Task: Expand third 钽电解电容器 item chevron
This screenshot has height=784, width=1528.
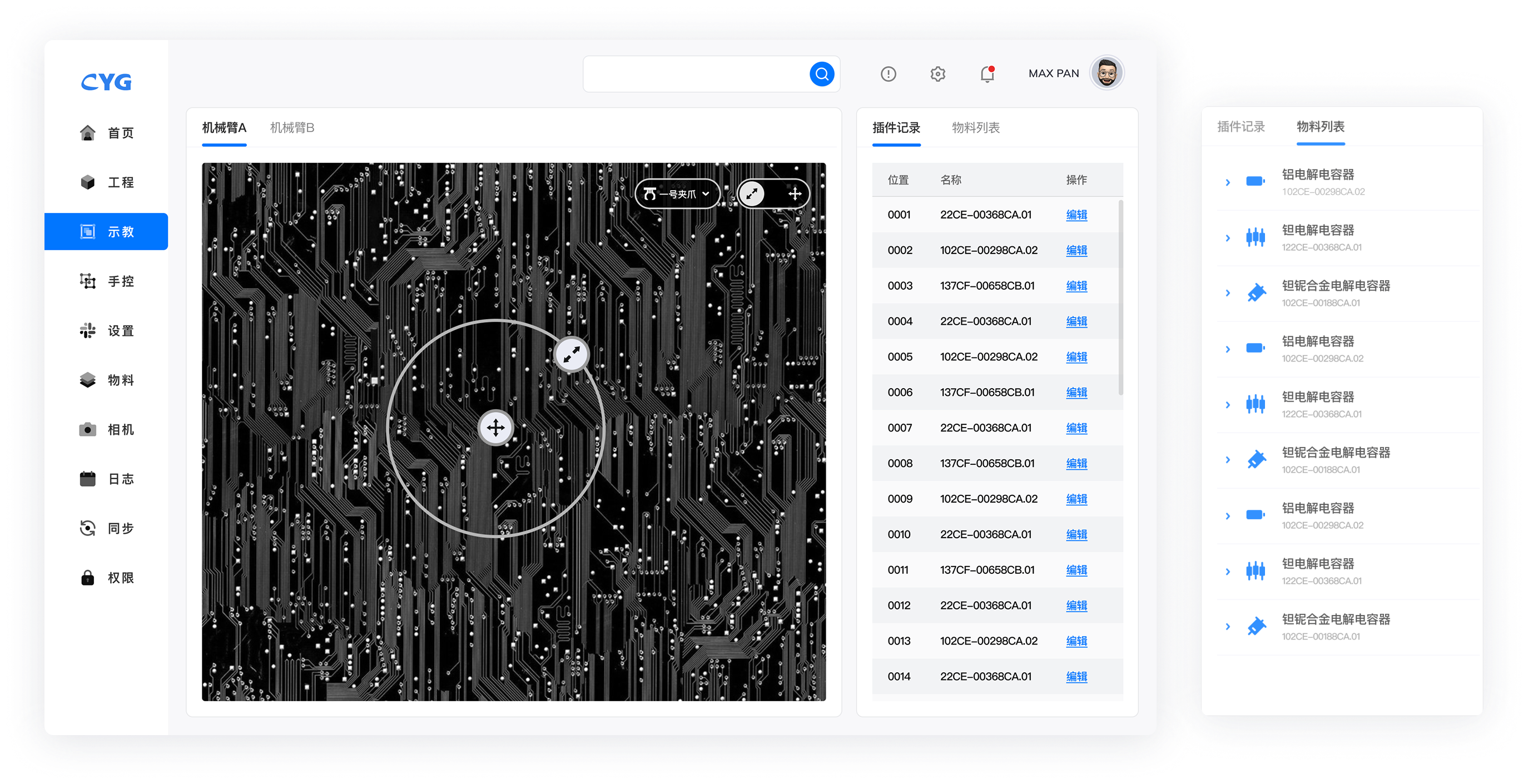Action: [x=1227, y=572]
